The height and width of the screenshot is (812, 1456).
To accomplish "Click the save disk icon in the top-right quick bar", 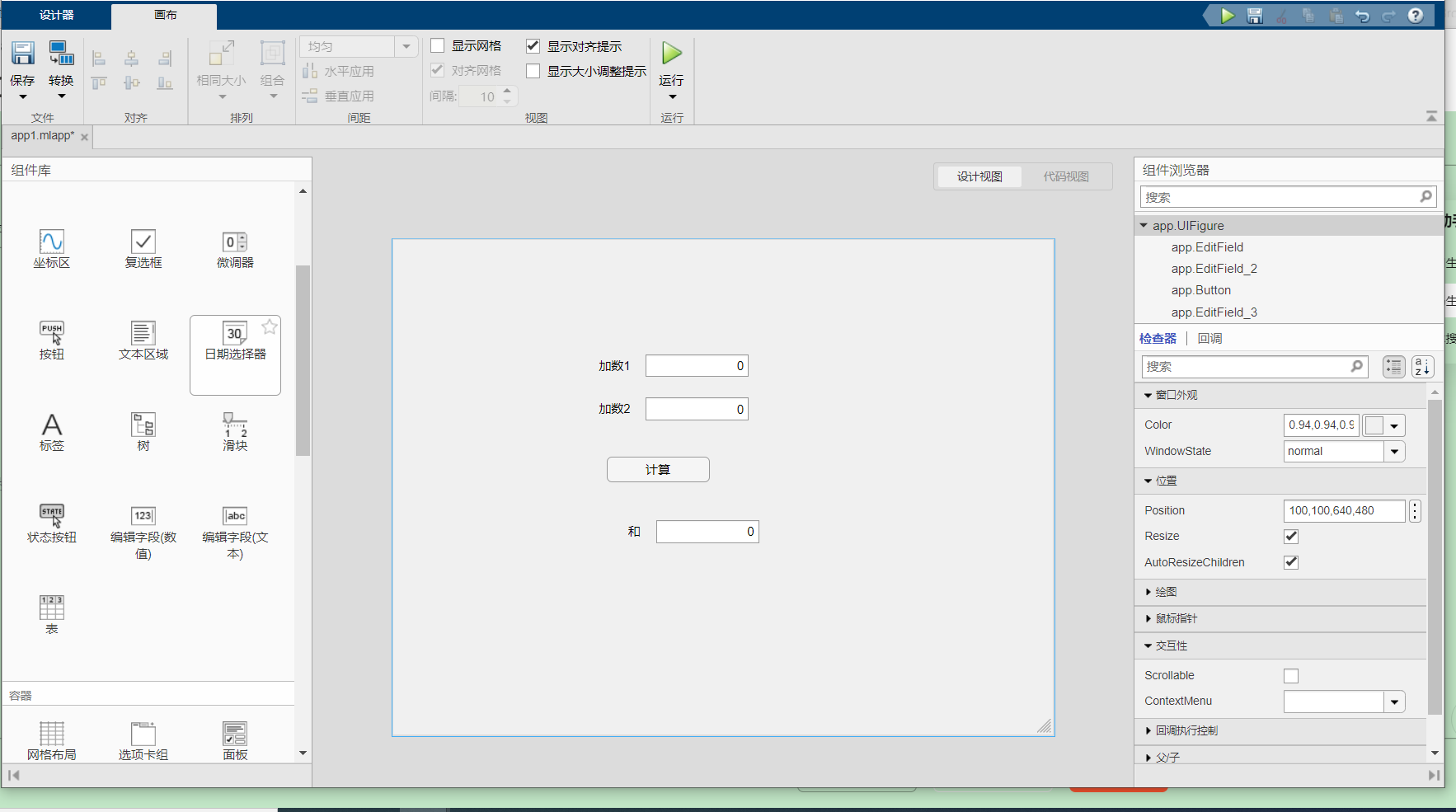I will click(x=1255, y=16).
